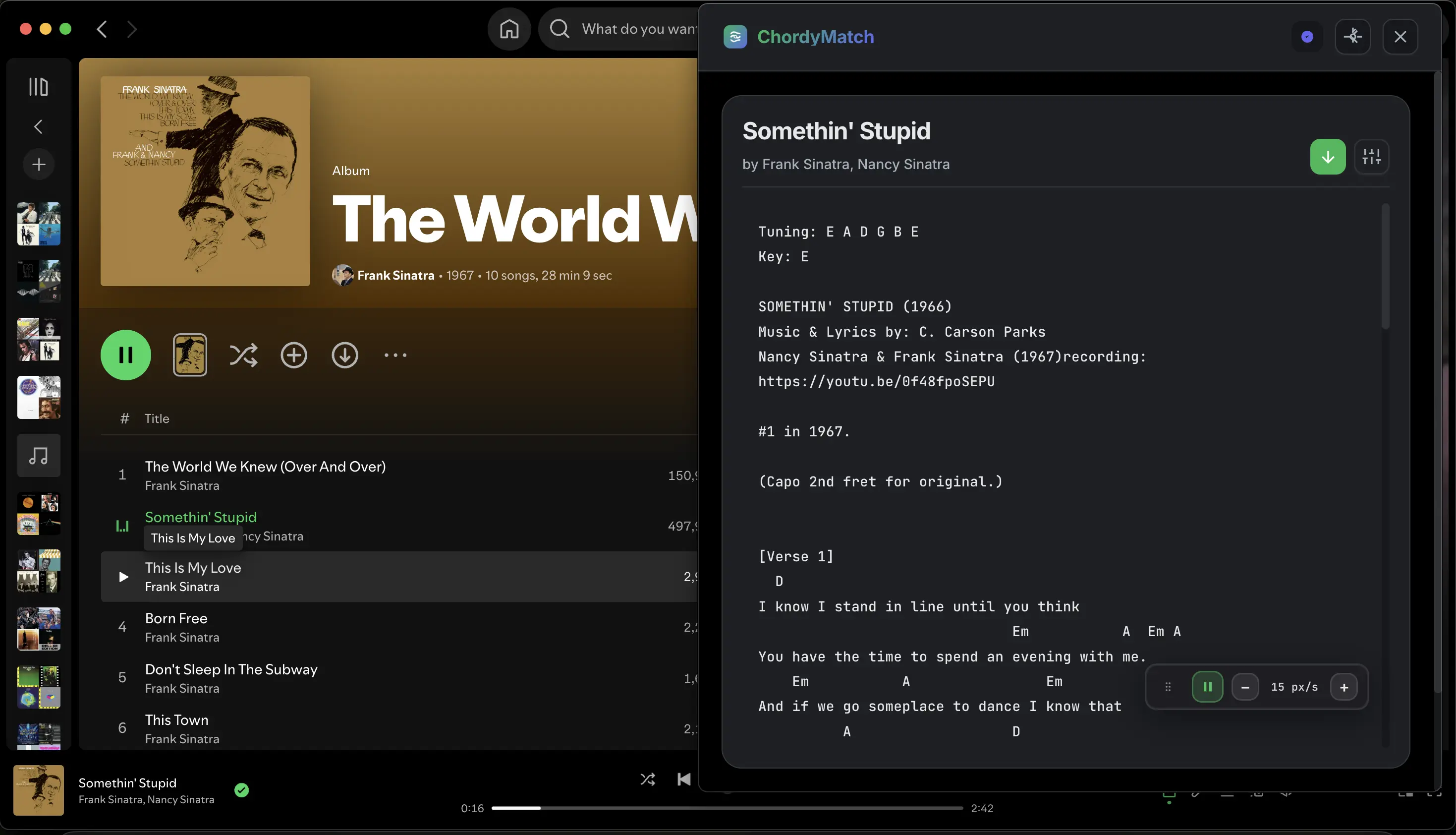Download the album with the download circle icon
Viewport: 1456px width, 835px height.
pos(344,355)
